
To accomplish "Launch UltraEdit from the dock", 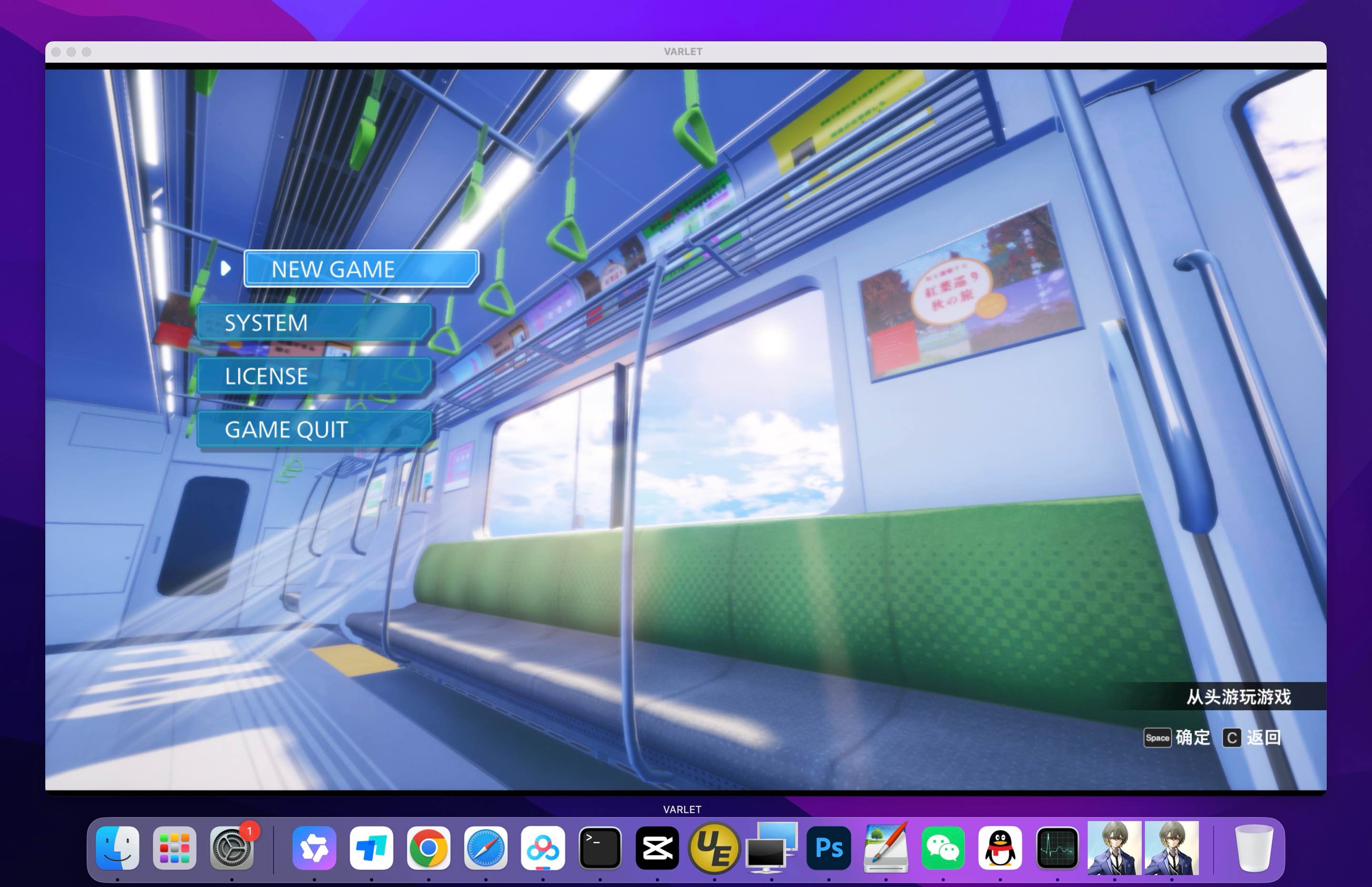I will pos(714,848).
